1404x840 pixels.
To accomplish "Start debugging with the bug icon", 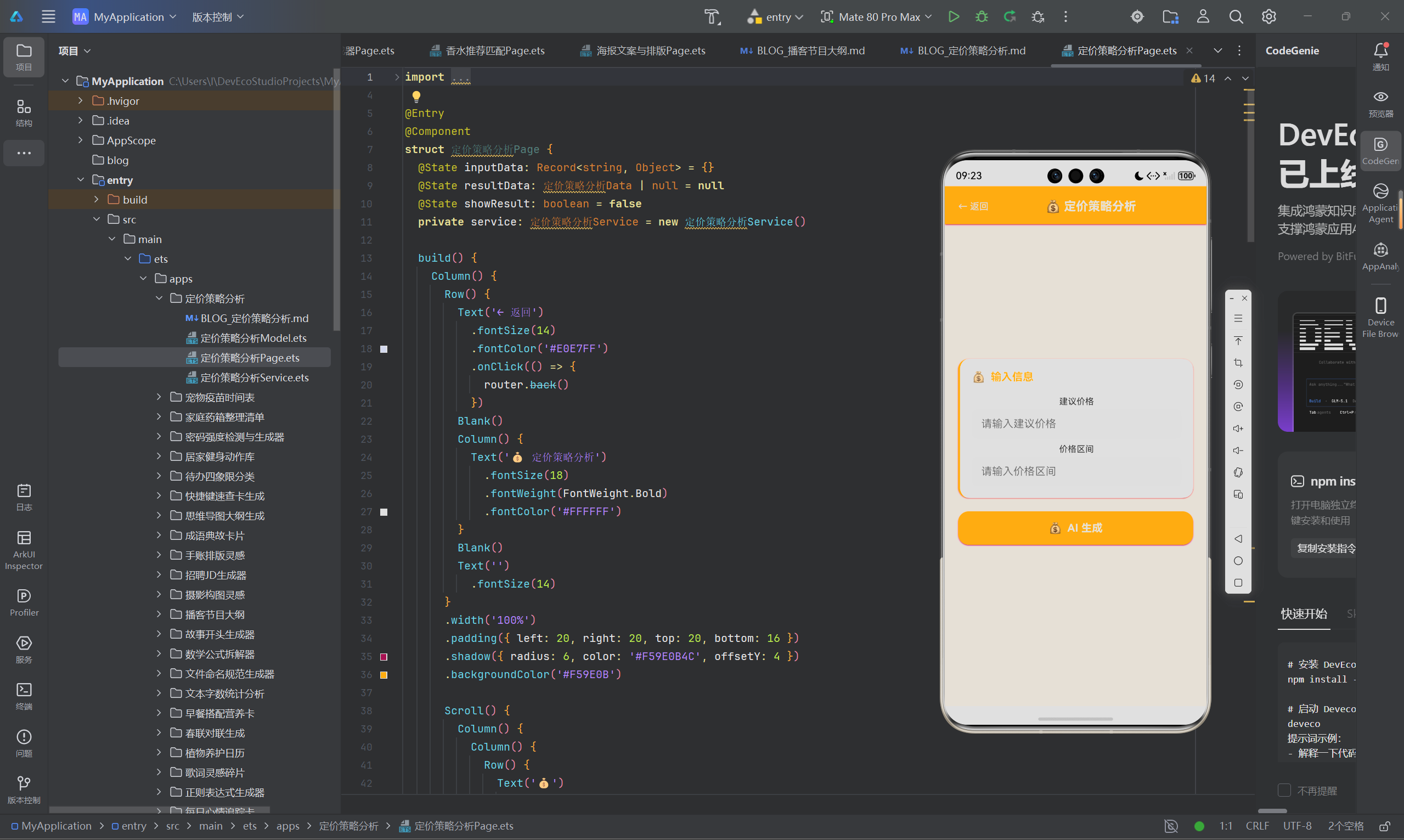I will coord(982,17).
